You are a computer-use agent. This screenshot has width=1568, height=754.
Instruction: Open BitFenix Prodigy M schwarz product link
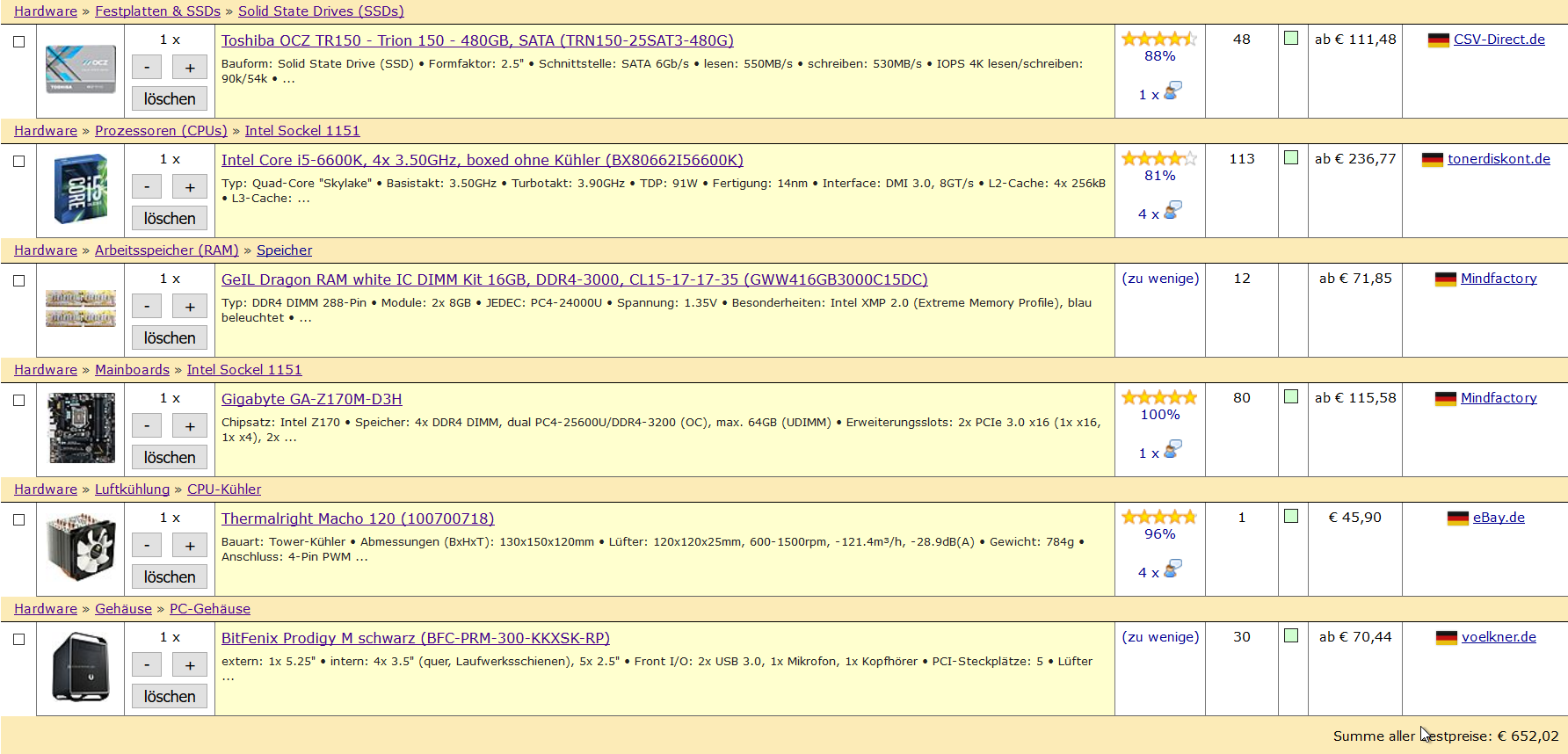pyautogui.click(x=416, y=638)
